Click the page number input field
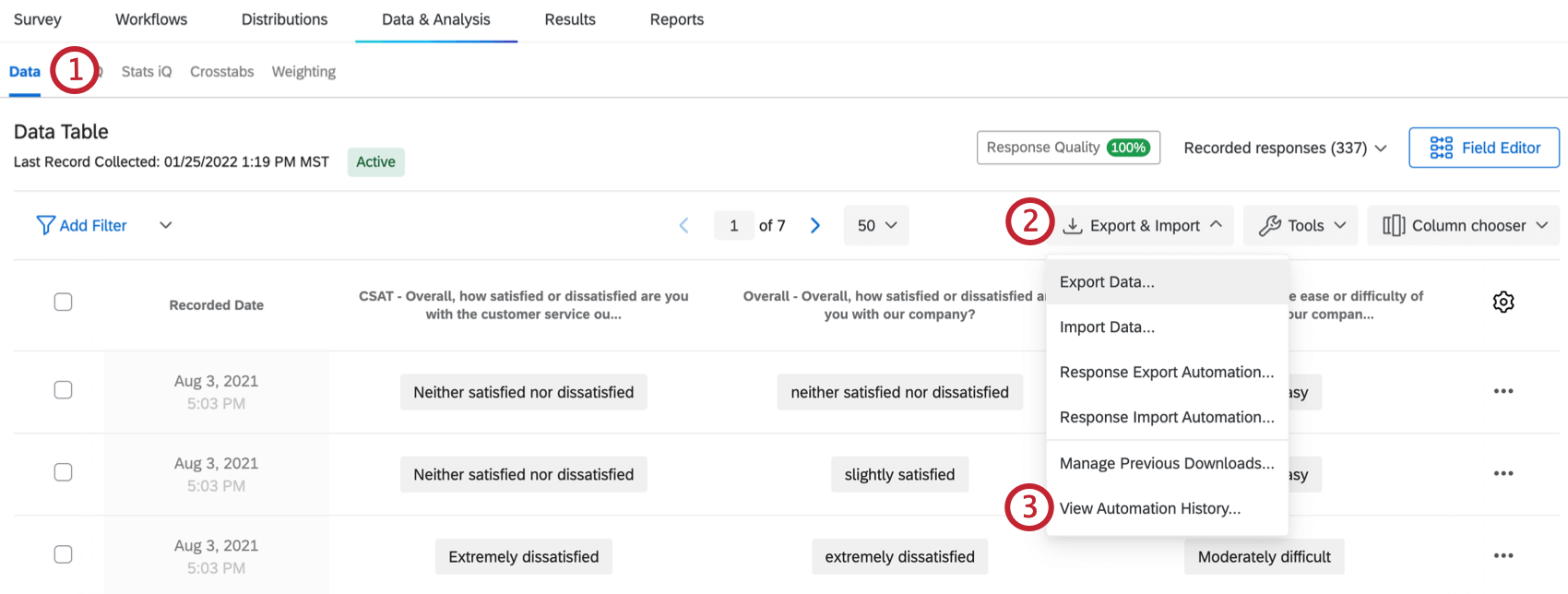 pos(733,226)
